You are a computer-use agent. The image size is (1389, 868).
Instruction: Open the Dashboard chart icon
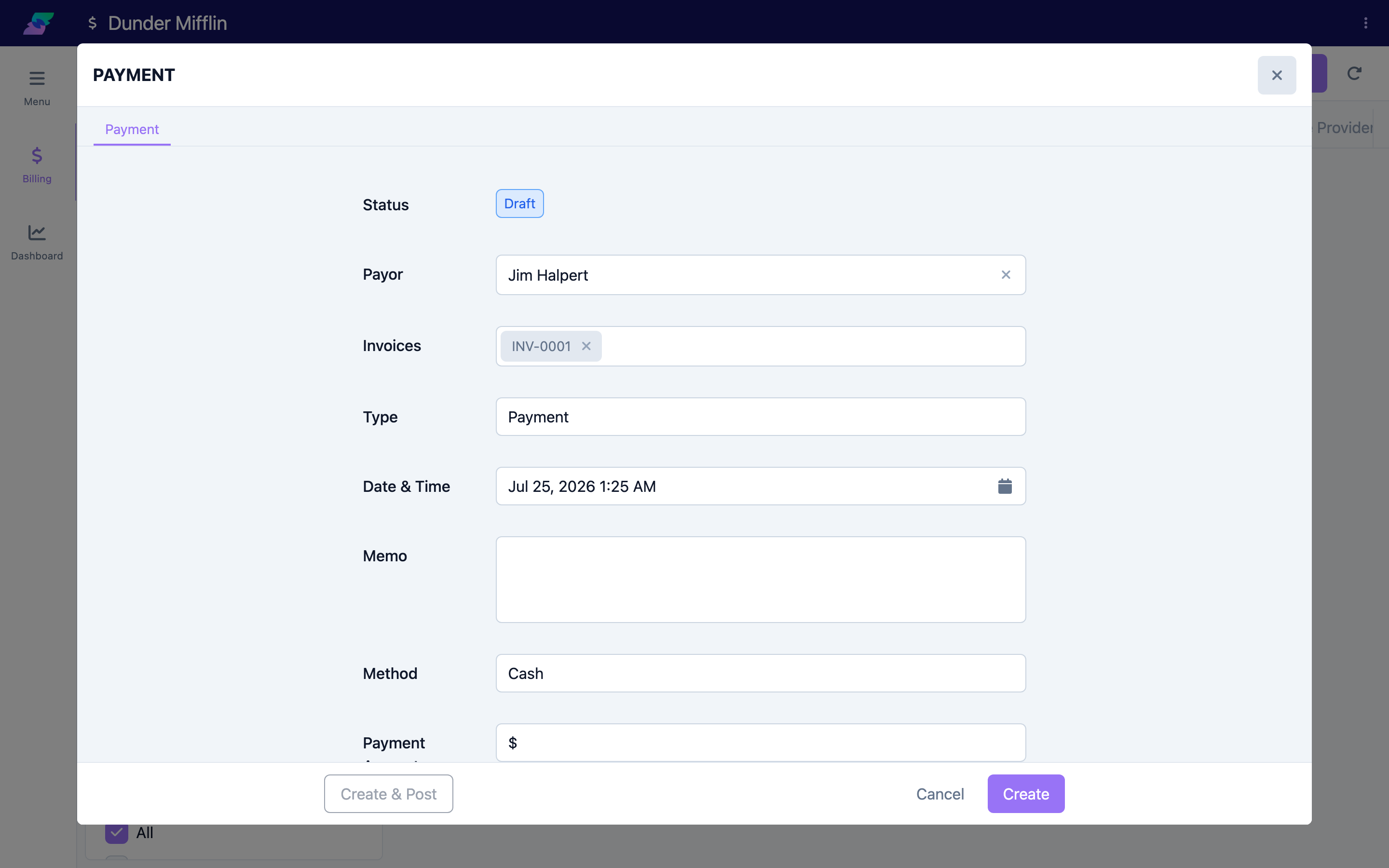(37, 232)
